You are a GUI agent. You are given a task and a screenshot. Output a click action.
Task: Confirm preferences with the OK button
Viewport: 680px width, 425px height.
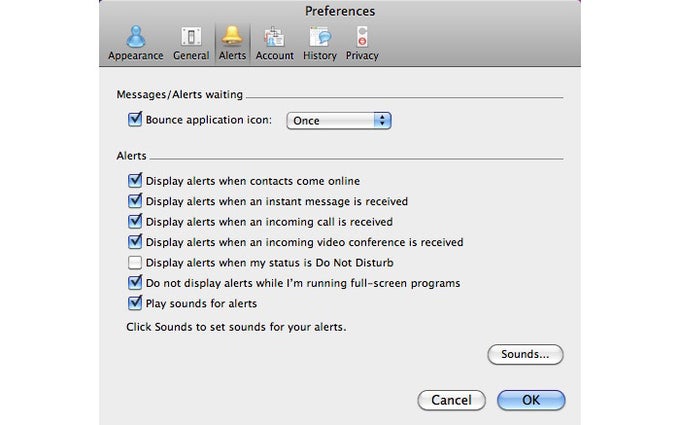[x=531, y=400]
